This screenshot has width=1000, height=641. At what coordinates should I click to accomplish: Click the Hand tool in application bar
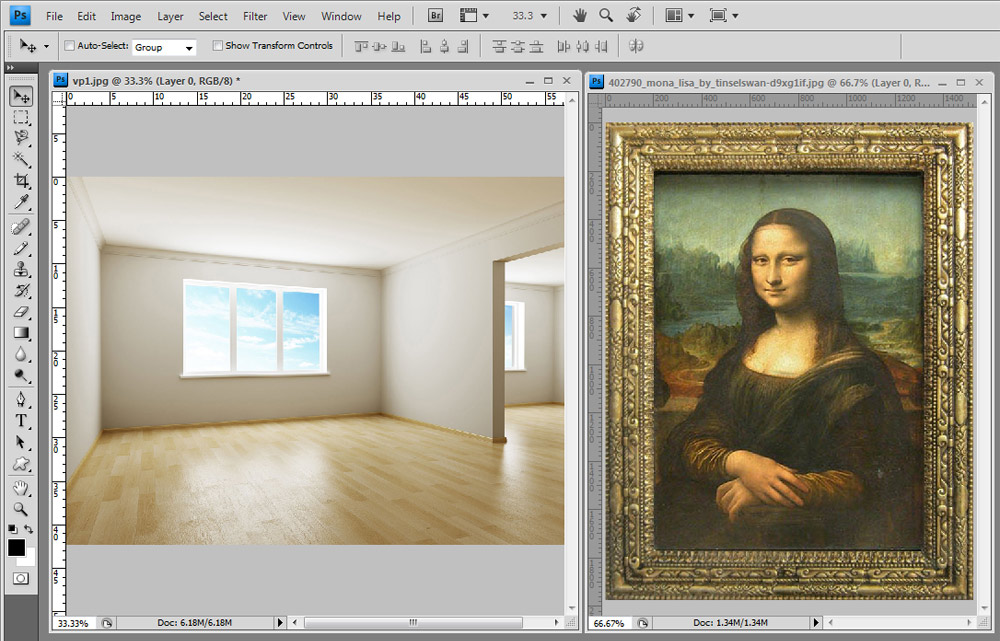(579, 15)
